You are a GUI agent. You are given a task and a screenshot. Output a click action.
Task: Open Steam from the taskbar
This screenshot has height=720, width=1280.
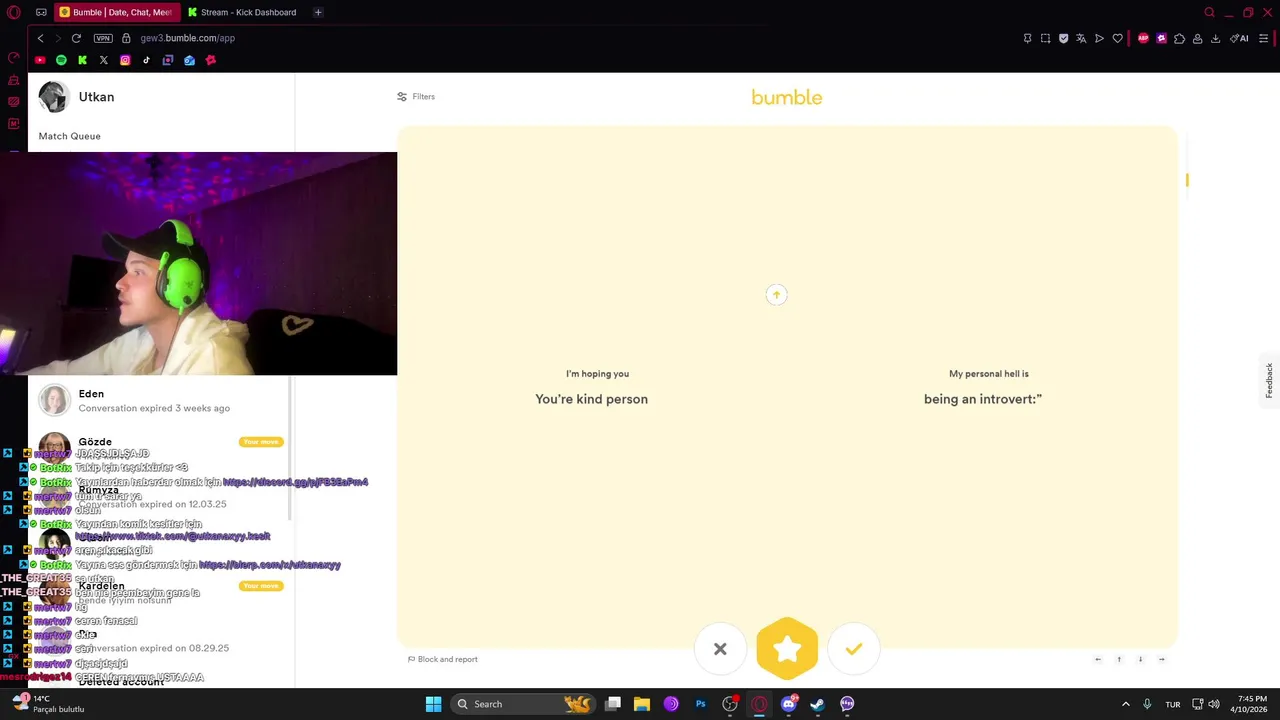817,704
